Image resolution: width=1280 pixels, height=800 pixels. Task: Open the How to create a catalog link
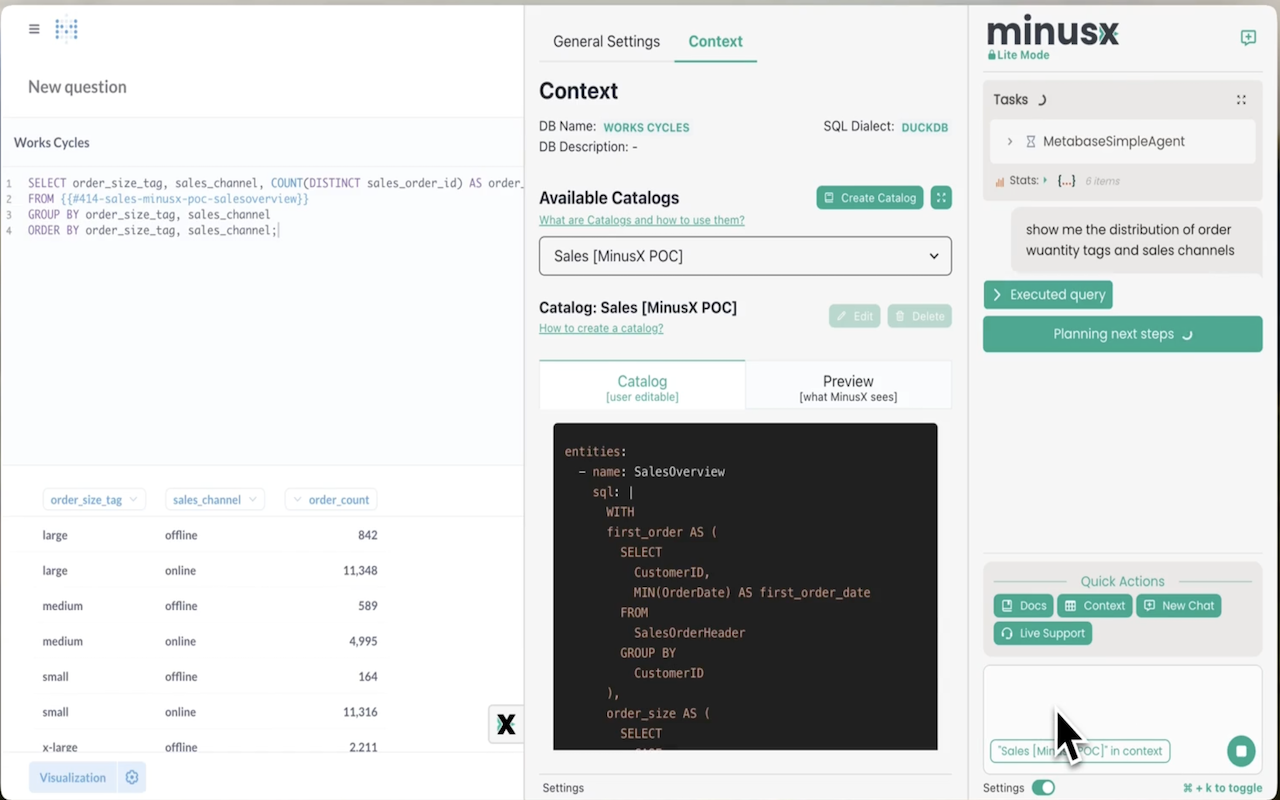(x=600, y=328)
